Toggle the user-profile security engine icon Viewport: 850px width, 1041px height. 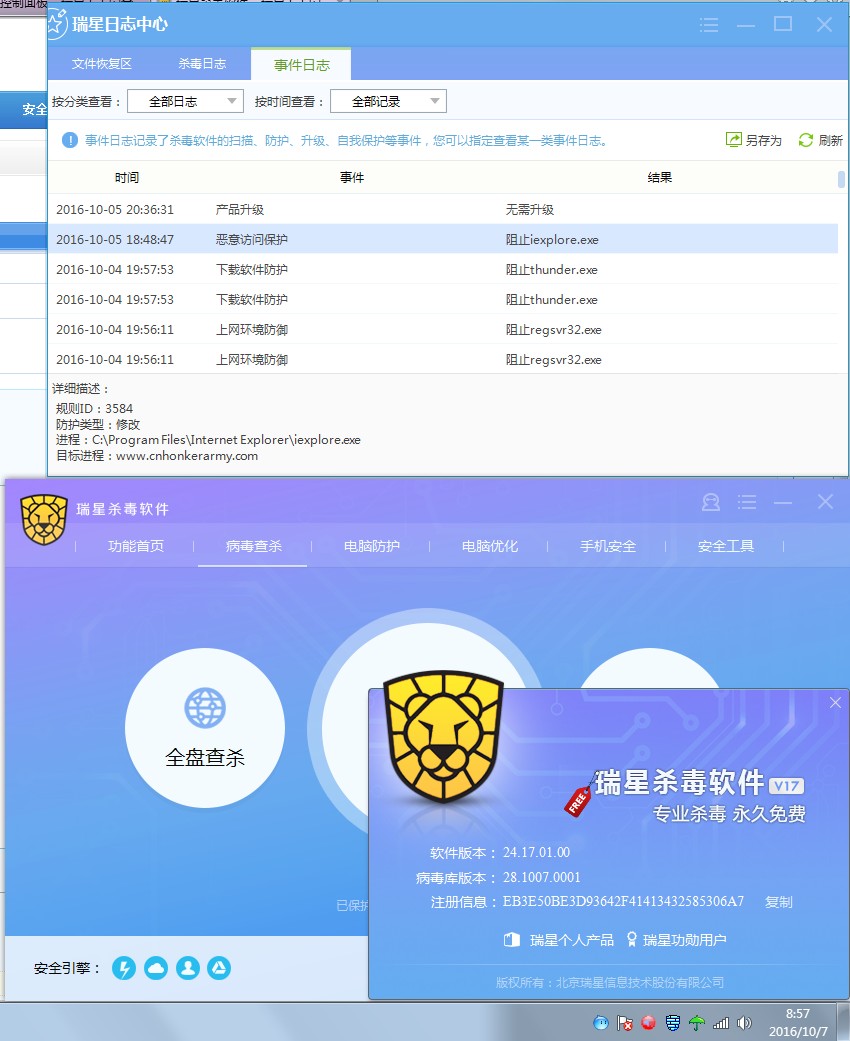188,968
